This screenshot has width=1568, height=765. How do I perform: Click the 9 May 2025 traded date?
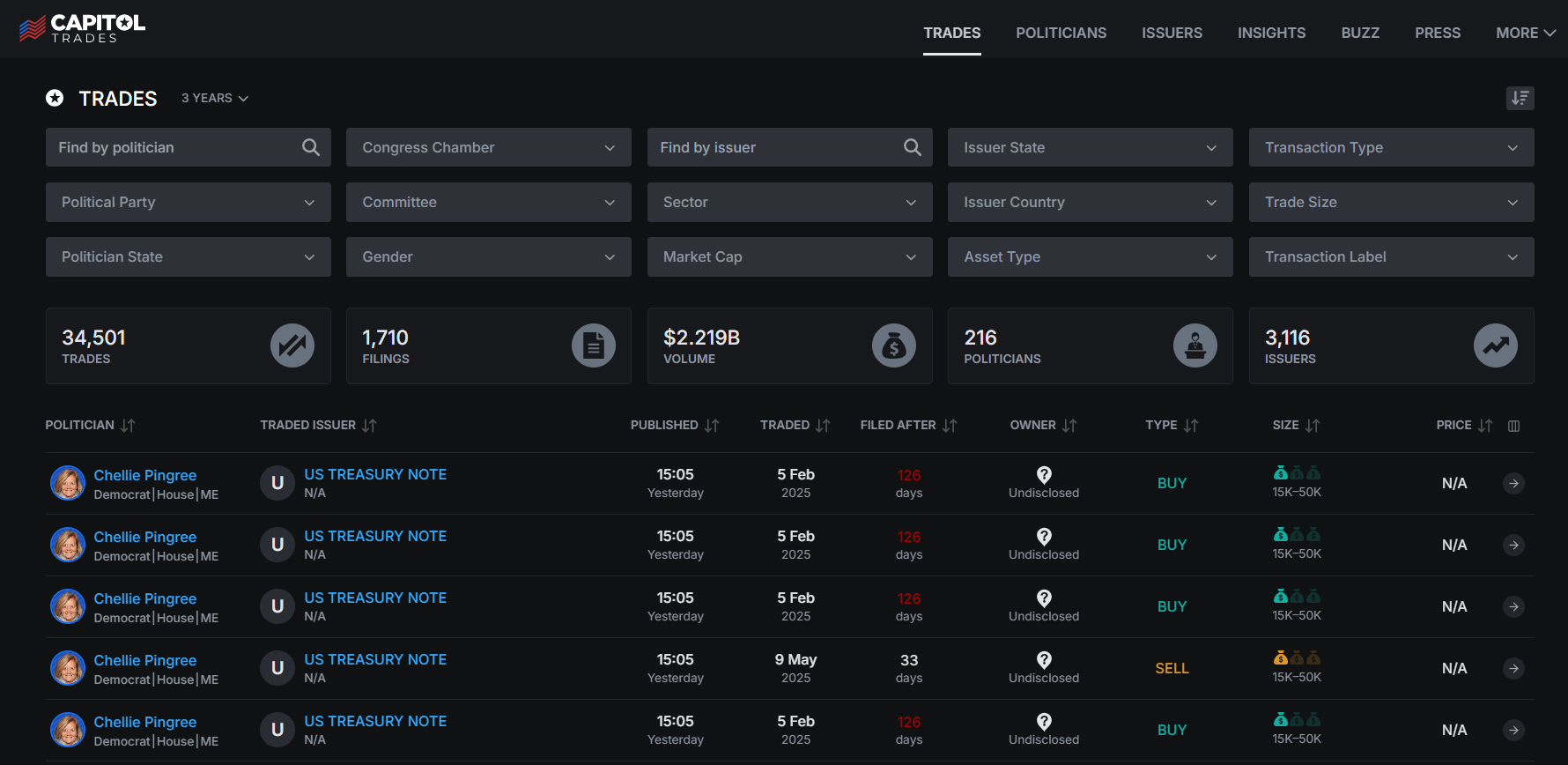pos(795,668)
